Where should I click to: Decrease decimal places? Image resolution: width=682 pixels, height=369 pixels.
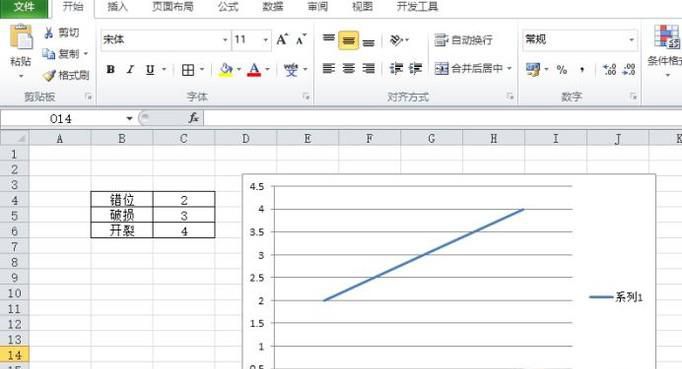click(629, 69)
